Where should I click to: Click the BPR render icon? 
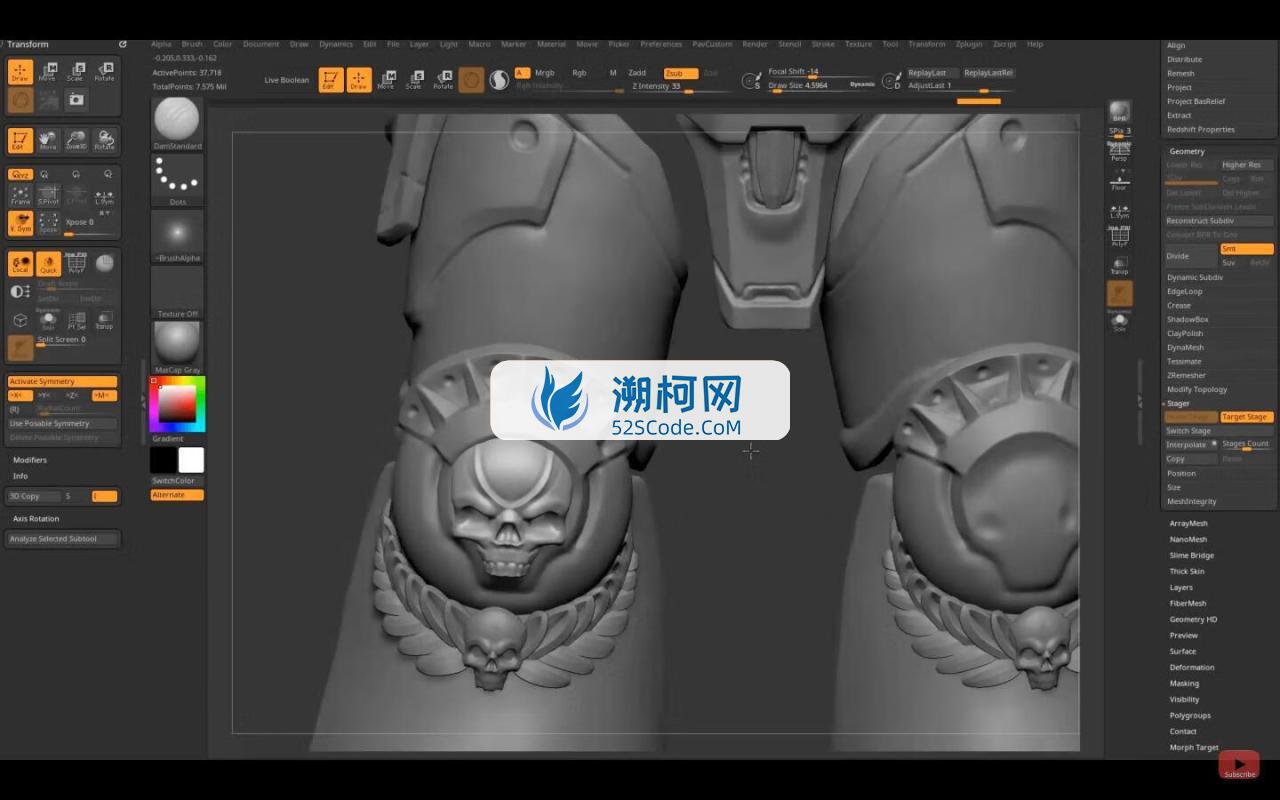[1119, 112]
